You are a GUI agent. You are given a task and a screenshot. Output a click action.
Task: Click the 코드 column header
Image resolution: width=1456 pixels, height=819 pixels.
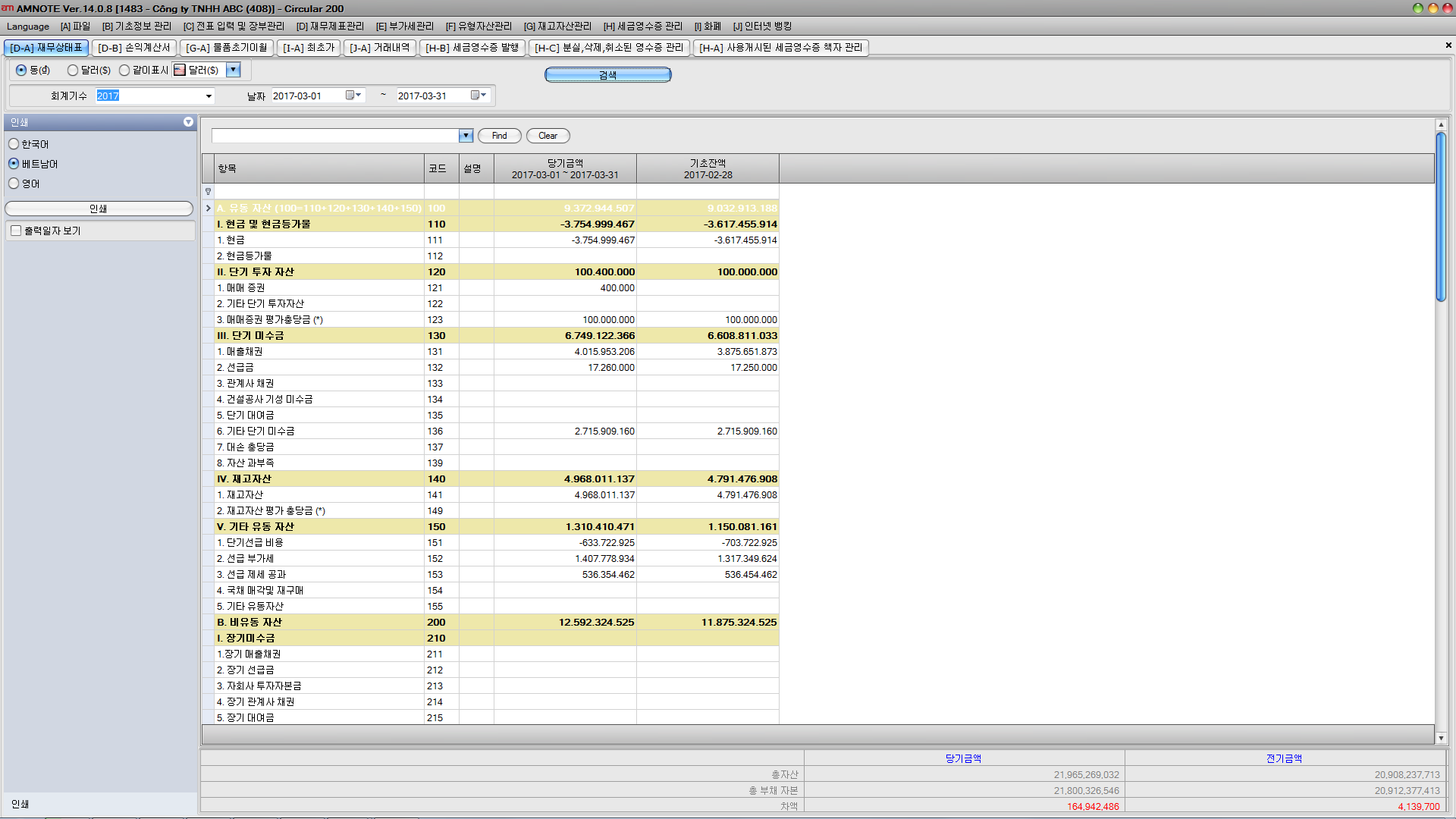coord(438,168)
